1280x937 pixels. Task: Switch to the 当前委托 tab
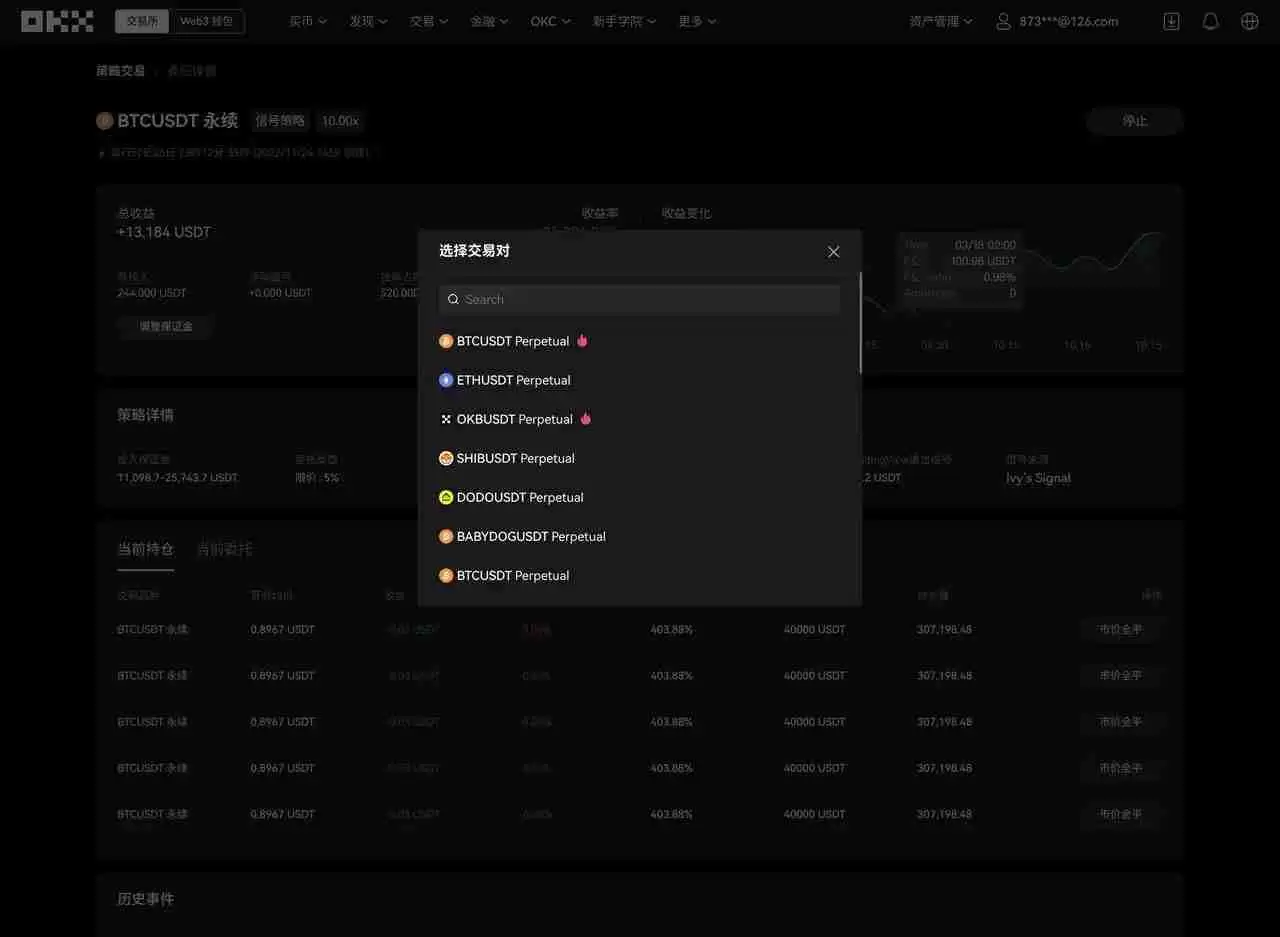(224, 548)
